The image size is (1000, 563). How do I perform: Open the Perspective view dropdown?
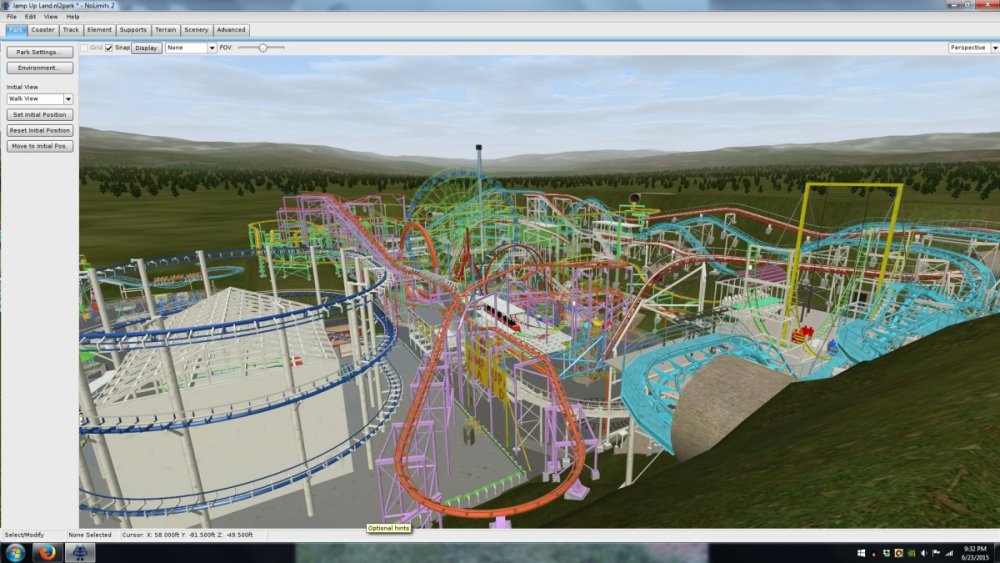coord(970,47)
